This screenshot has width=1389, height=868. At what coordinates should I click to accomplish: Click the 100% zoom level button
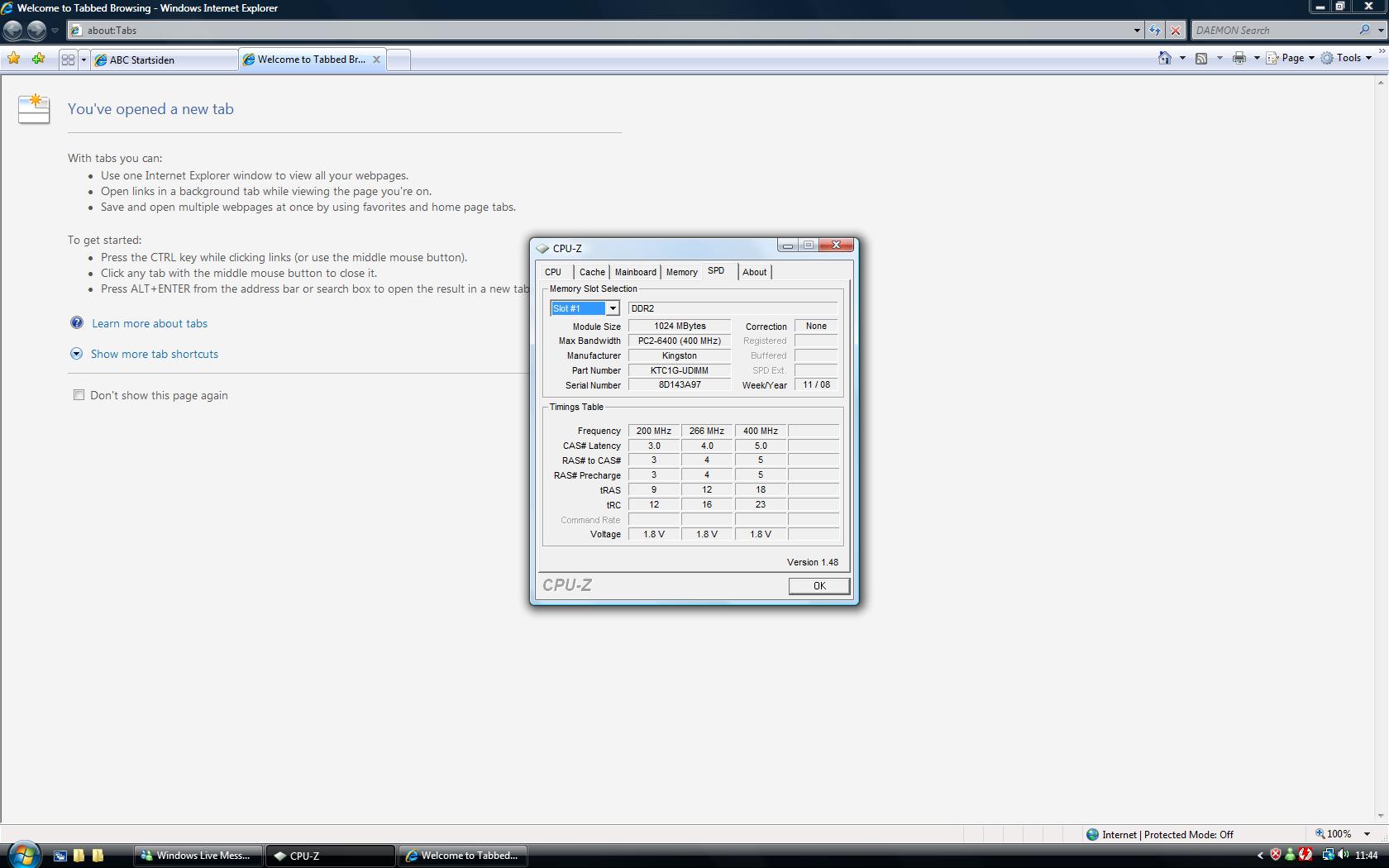point(1334,834)
